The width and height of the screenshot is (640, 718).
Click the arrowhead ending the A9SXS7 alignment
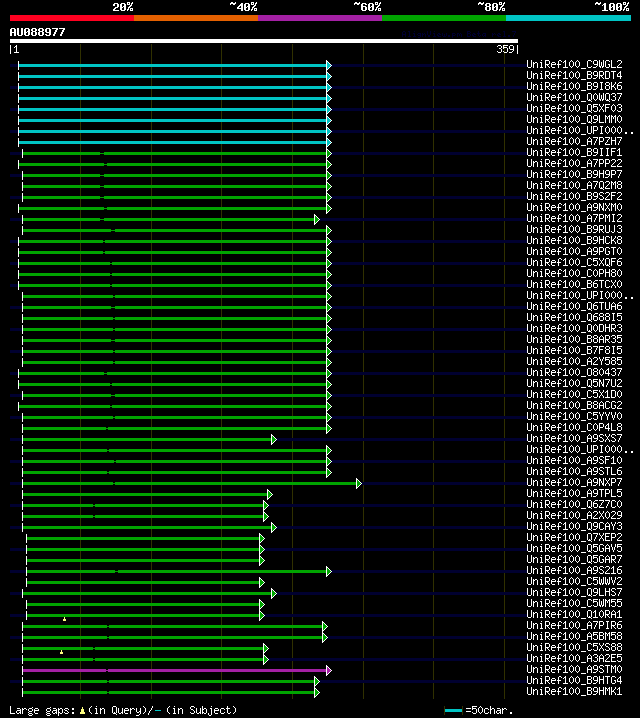point(274,440)
